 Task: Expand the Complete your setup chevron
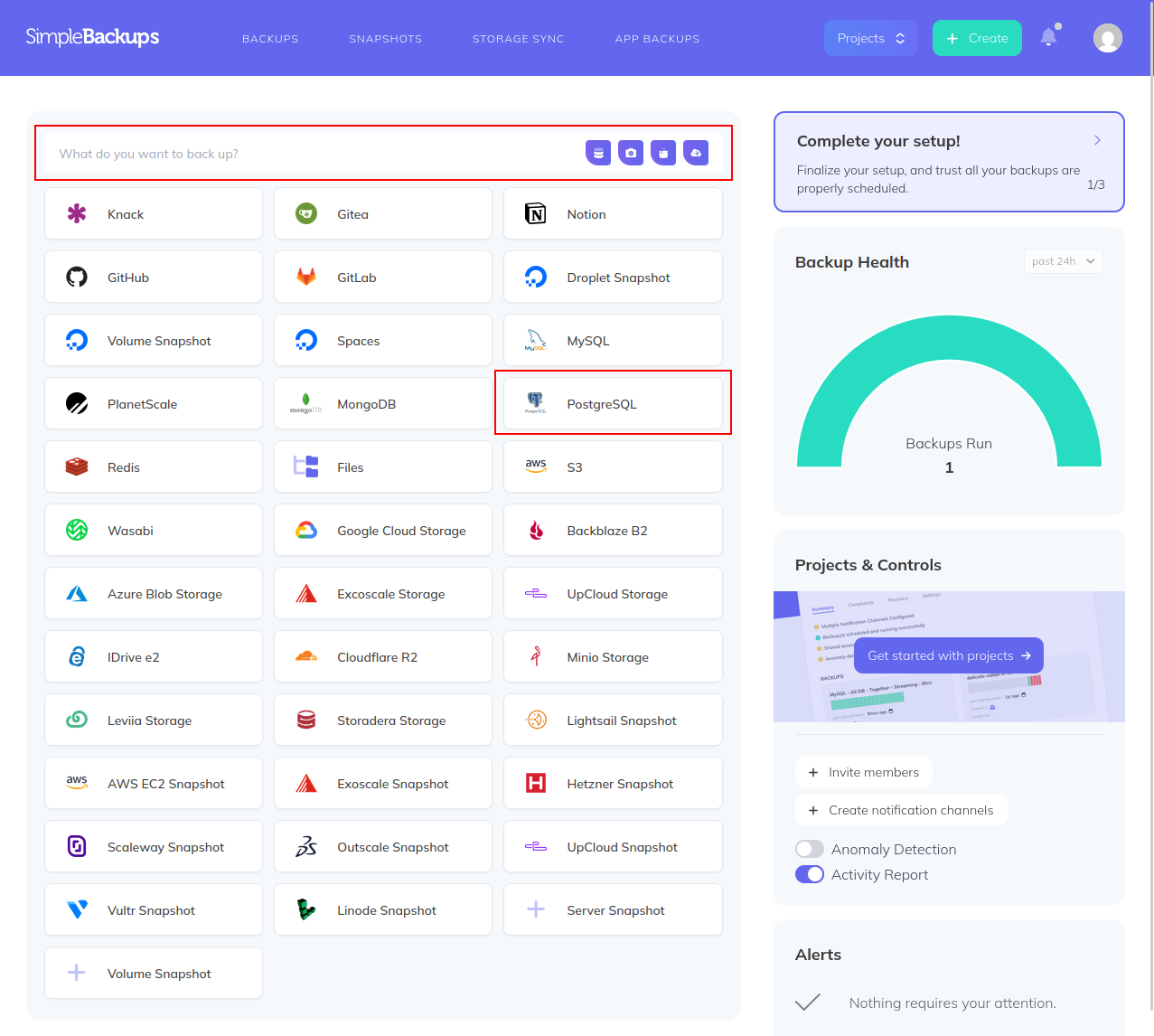pos(1097,140)
